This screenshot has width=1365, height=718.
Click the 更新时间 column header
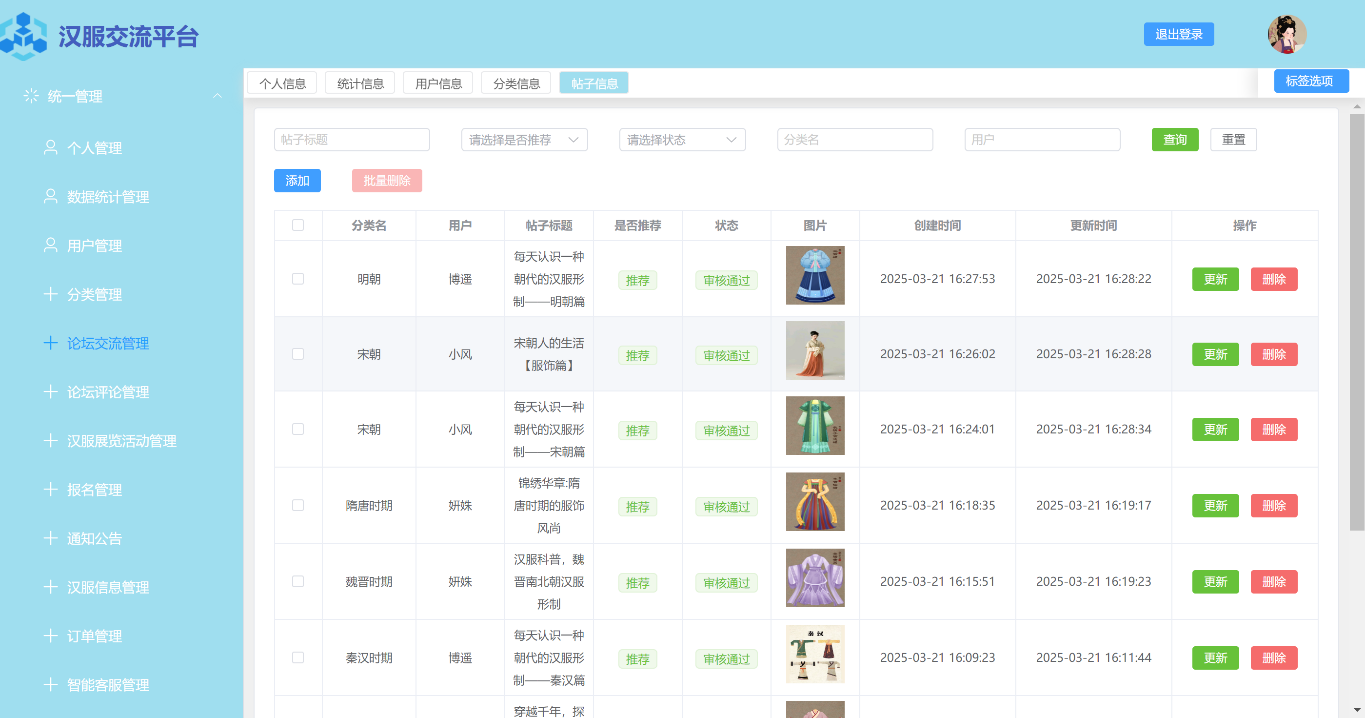[x=1093, y=226]
